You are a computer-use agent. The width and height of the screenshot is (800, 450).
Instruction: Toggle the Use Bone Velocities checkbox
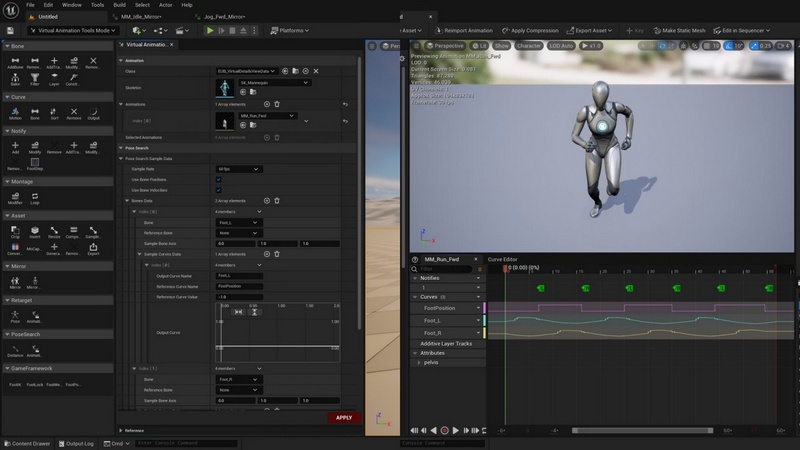pos(219,190)
